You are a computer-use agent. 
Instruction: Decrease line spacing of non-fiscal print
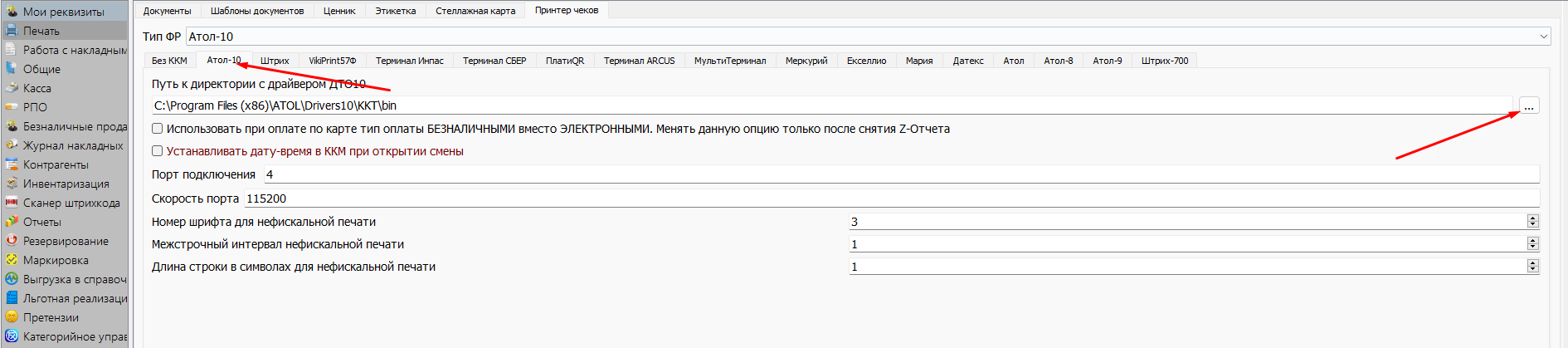1532,248
